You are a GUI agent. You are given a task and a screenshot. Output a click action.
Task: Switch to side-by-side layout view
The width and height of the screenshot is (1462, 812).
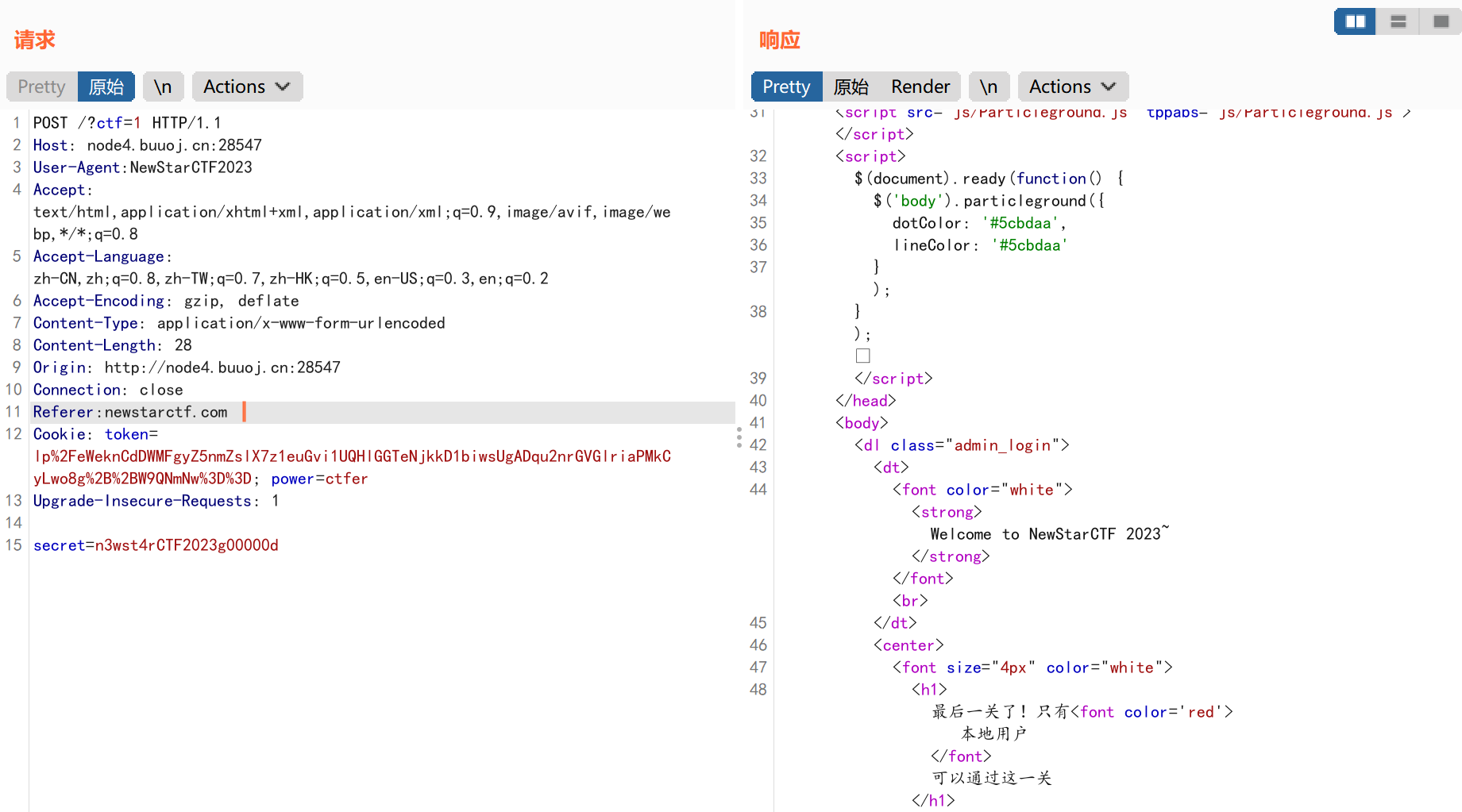(x=1355, y=21)
